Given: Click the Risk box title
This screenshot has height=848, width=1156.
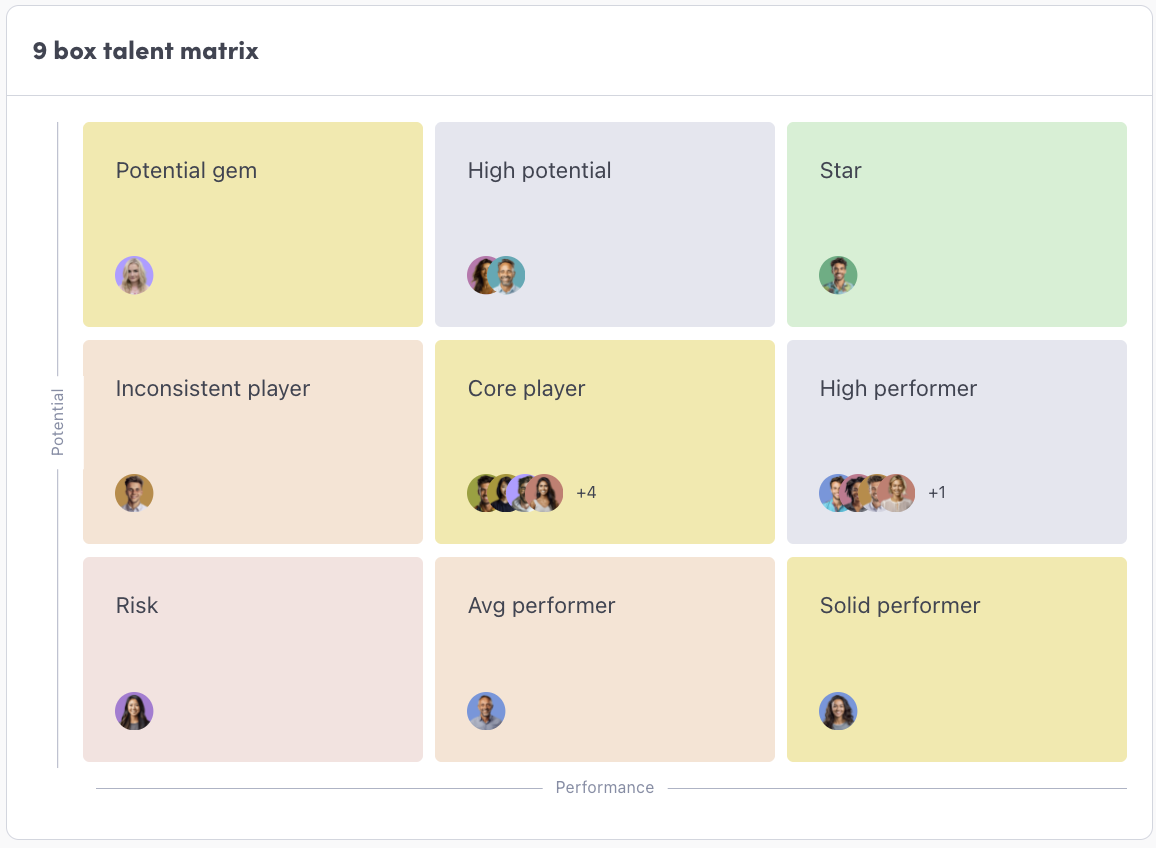Looking at the screenshot, I should click(x=137, y=606).
